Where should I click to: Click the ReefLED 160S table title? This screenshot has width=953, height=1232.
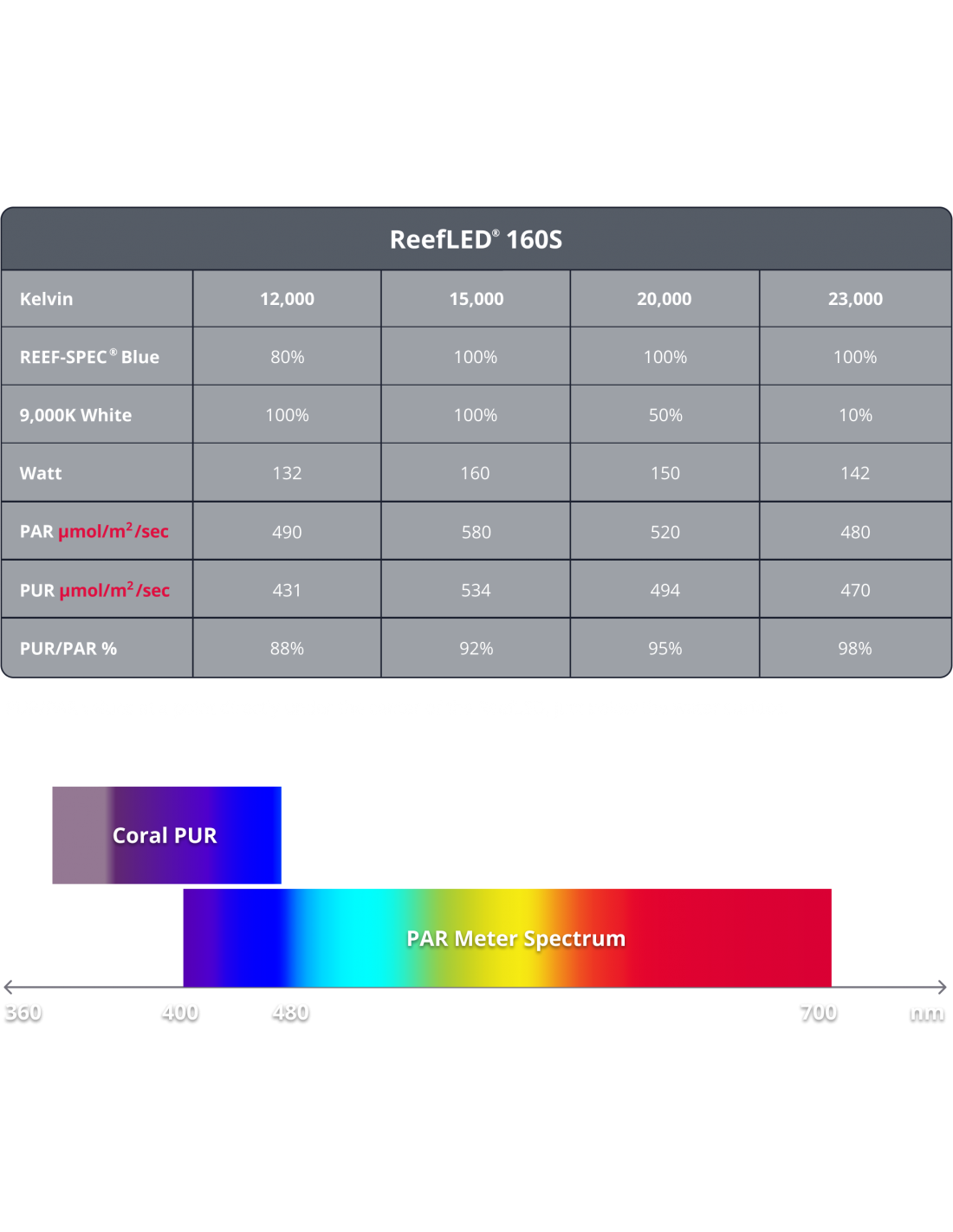(x=476, y=239)
